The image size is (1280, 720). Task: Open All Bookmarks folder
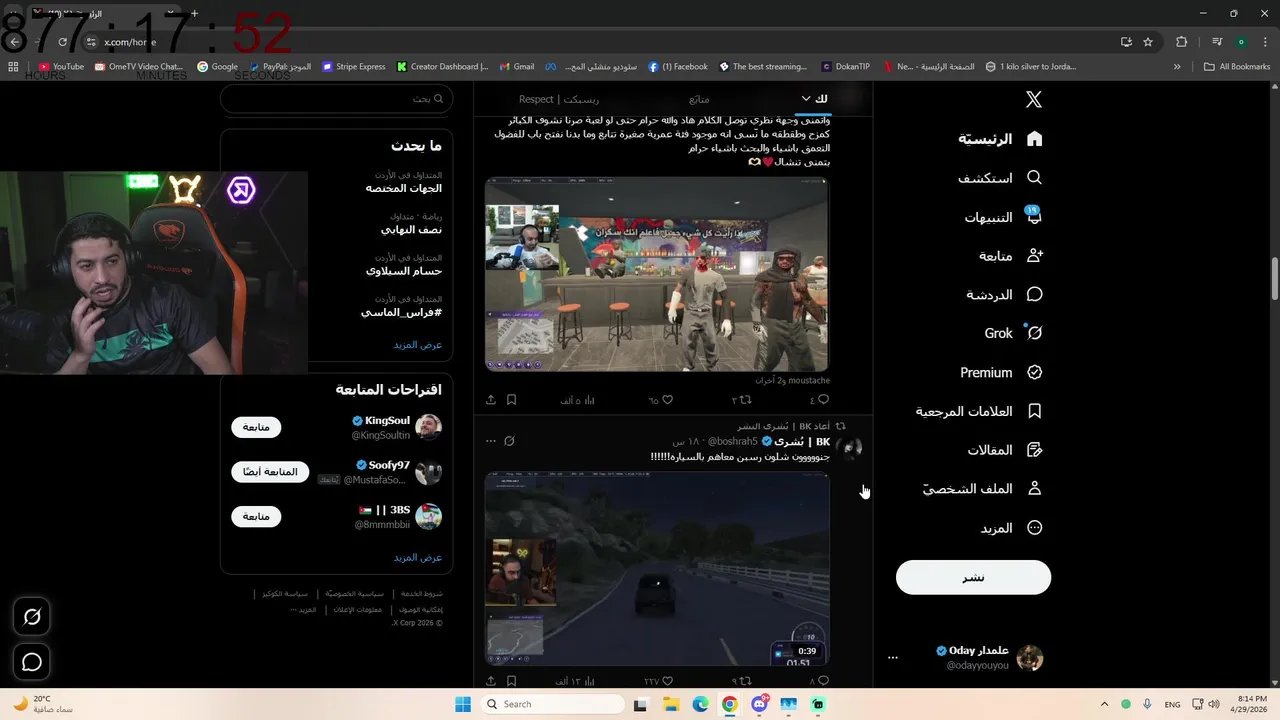pos(1237,67)
